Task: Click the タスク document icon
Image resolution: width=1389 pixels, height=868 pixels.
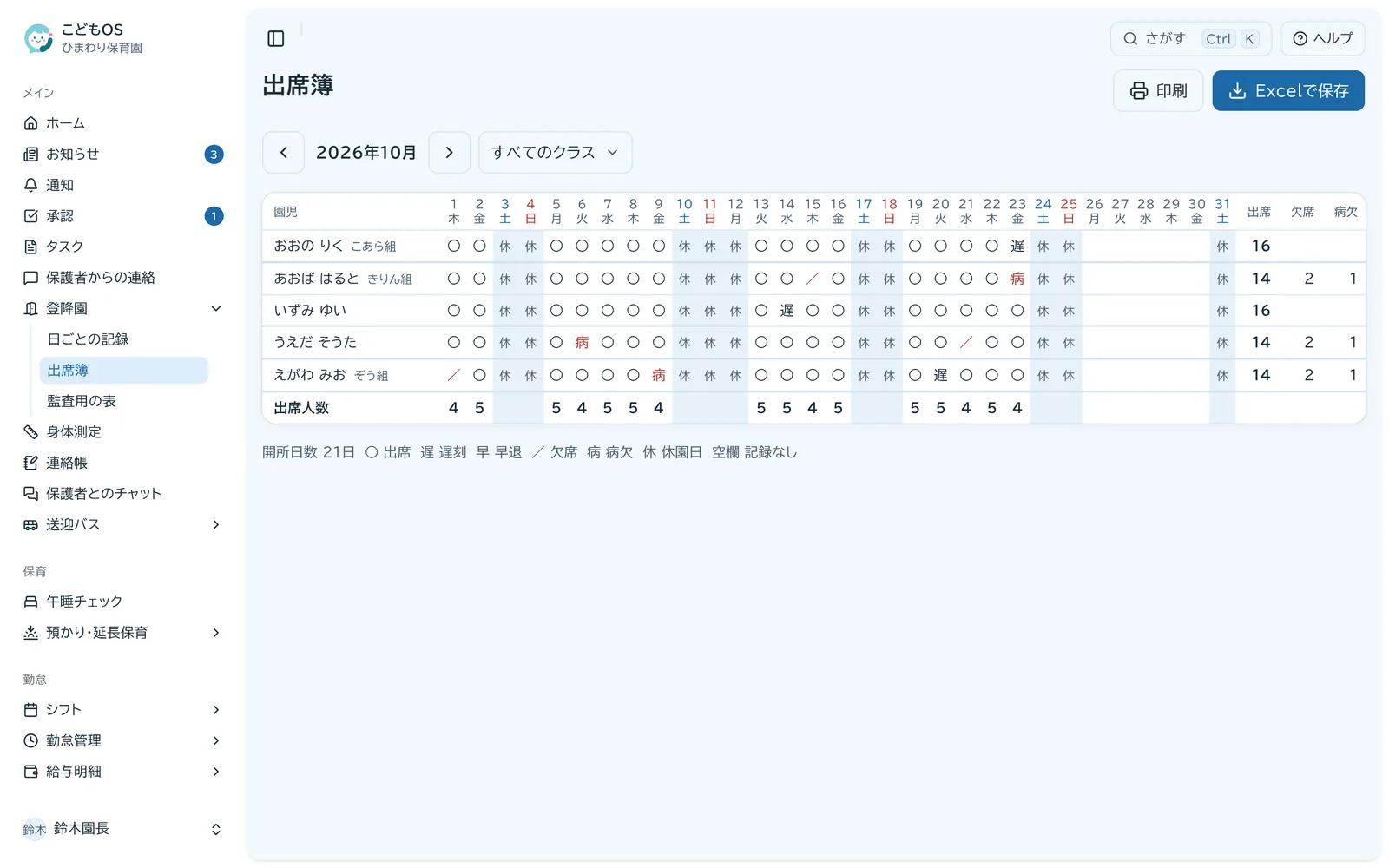Action: pos(31,247)
